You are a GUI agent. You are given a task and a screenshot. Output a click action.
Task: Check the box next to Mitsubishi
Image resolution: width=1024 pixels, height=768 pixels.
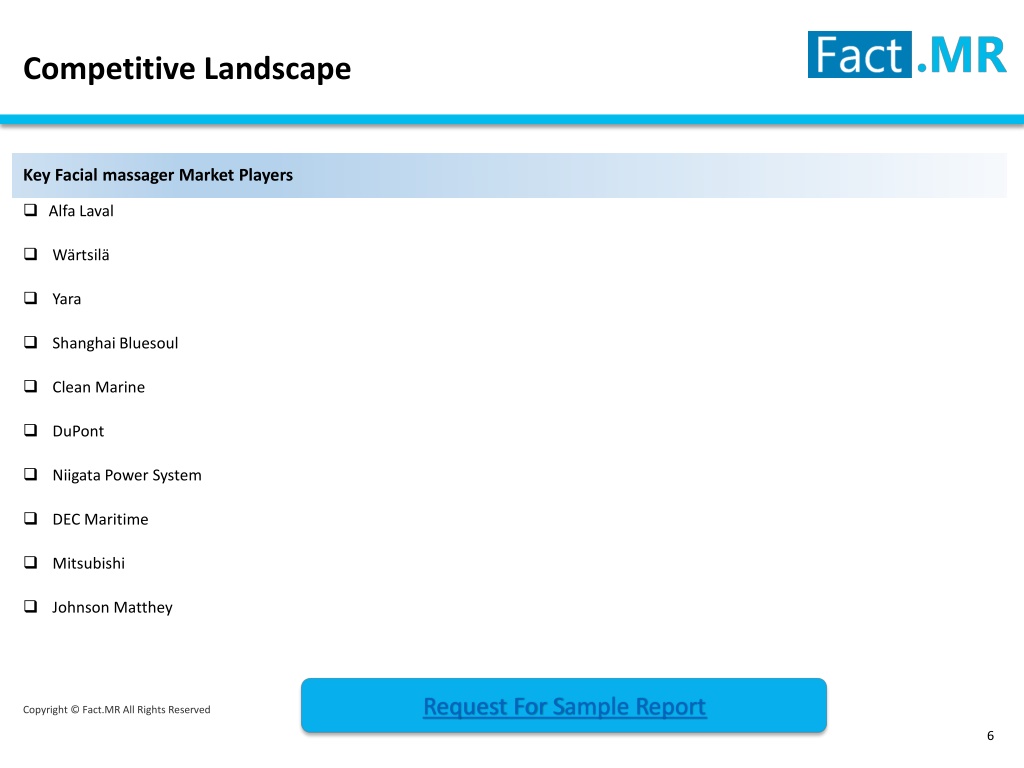click(x=31, y=562)
